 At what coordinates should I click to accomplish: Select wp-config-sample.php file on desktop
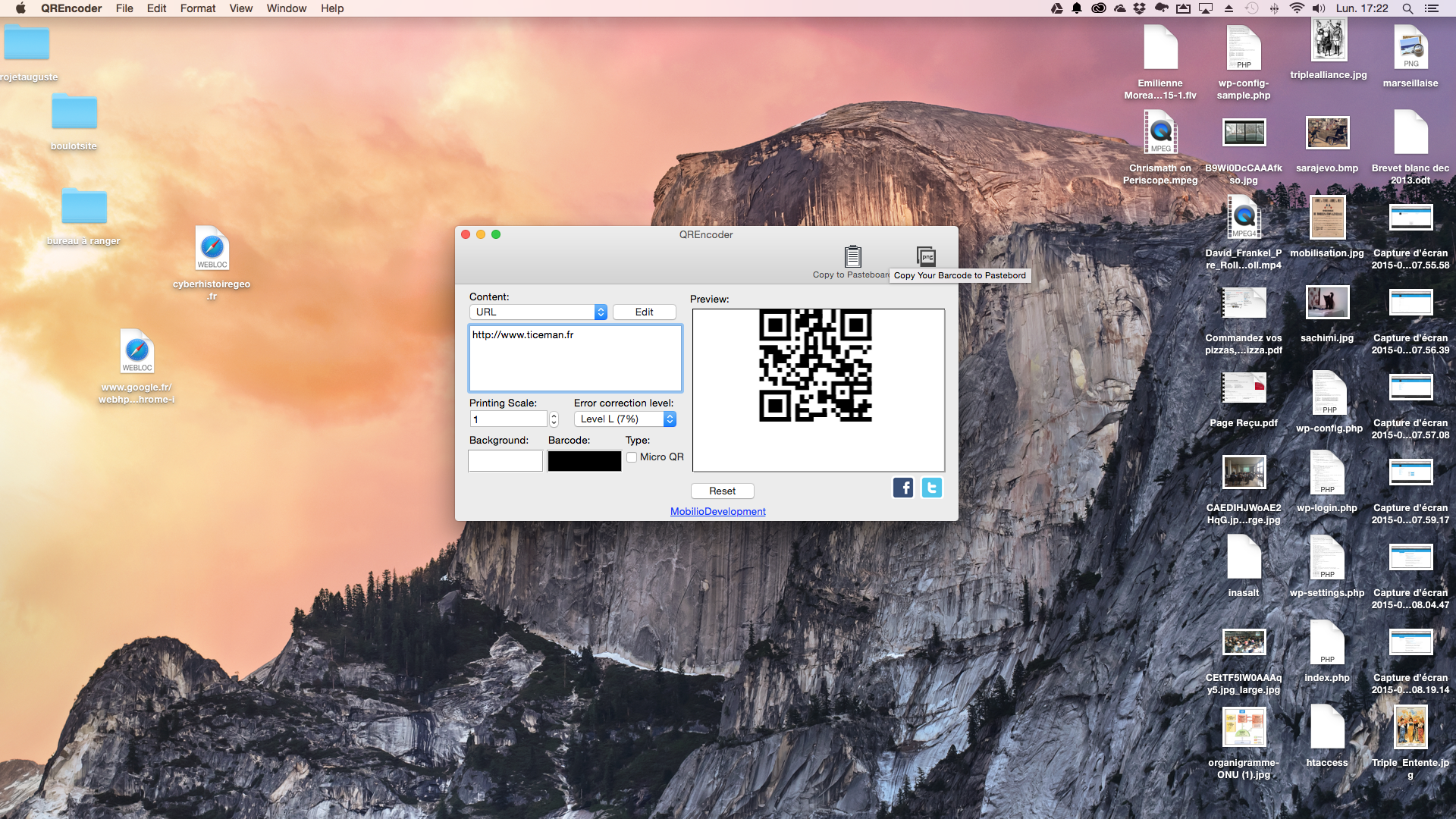click(x=1244, y=48)
